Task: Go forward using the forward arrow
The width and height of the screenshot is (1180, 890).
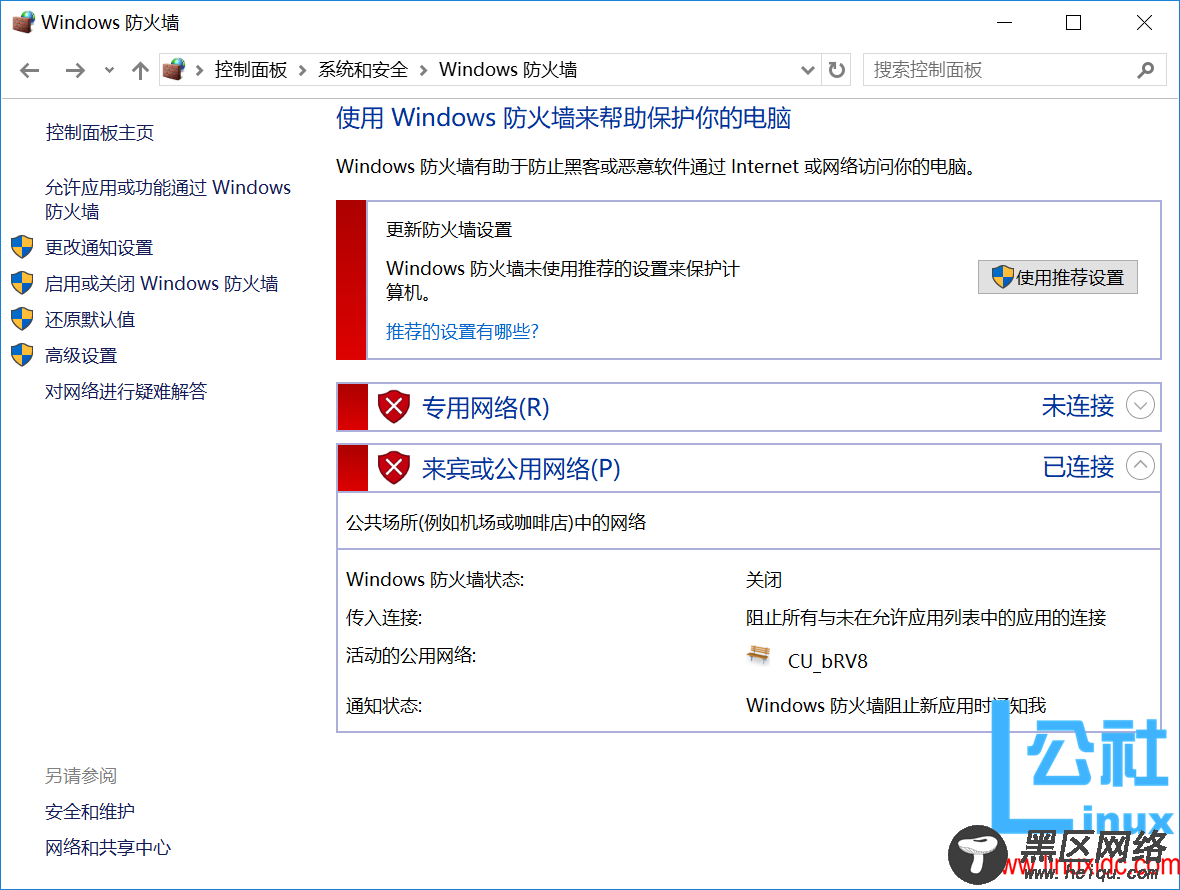Action: (x=75, y=71)
